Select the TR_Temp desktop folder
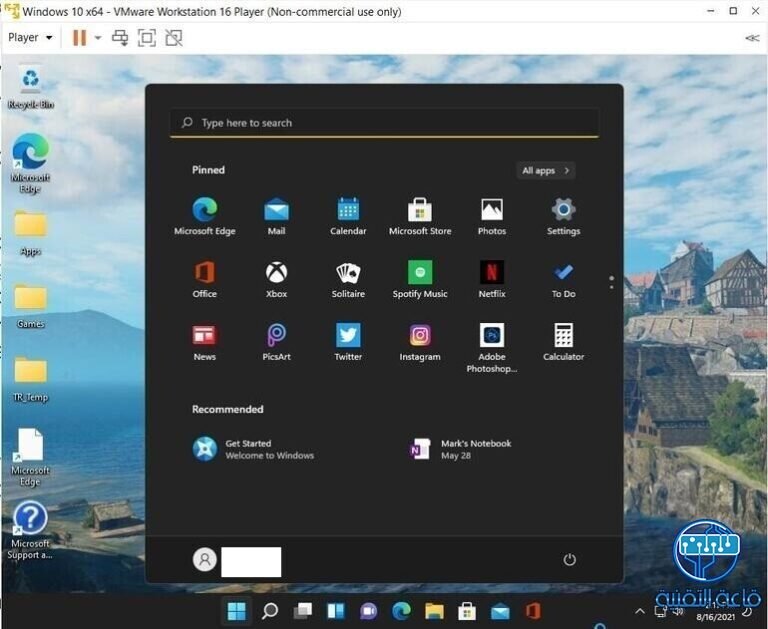The width and height of the screenshot is (768, 629). pyautogui.click(x=30, y=379)
